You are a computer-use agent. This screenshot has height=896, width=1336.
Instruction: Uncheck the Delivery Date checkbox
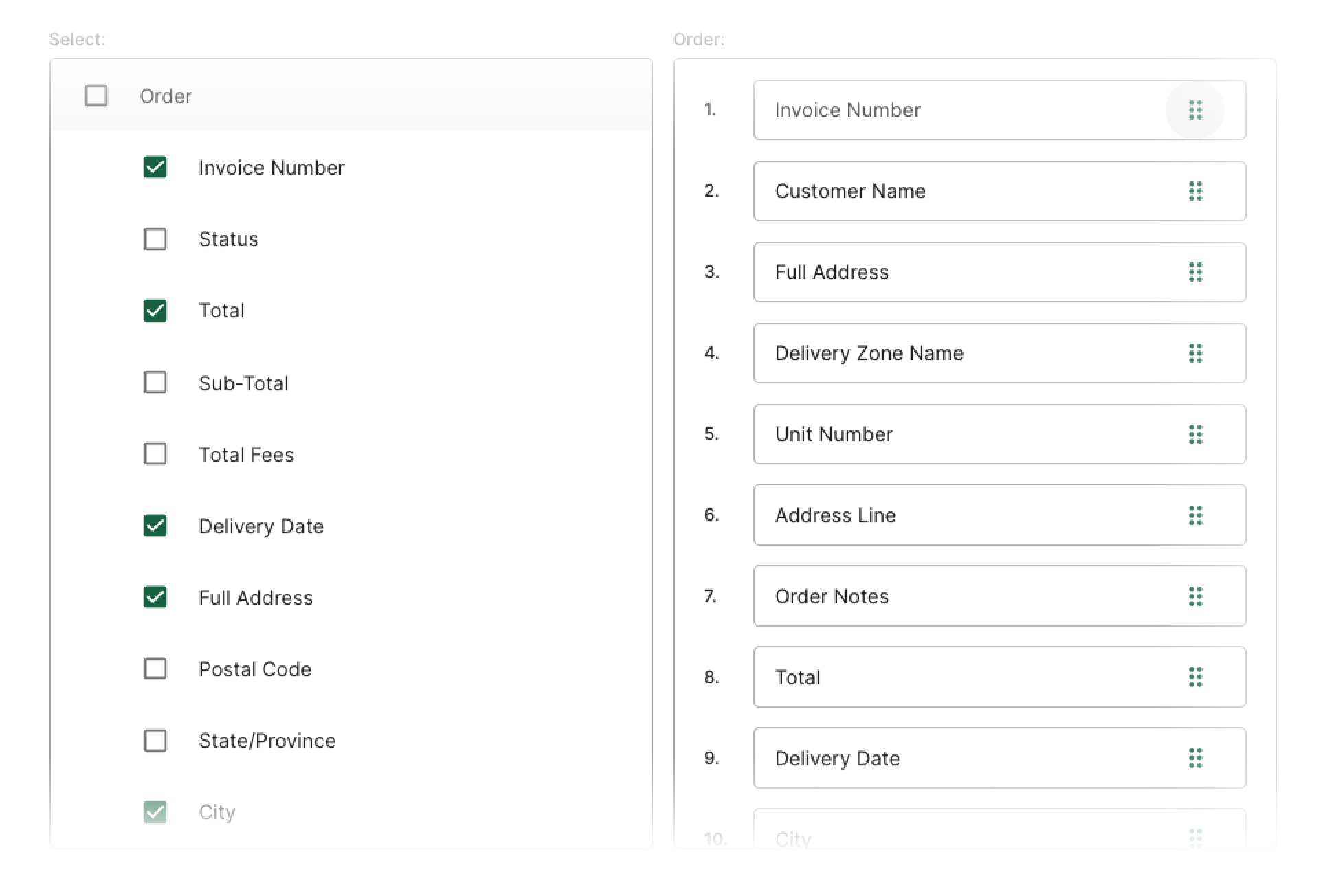(155, 526)
